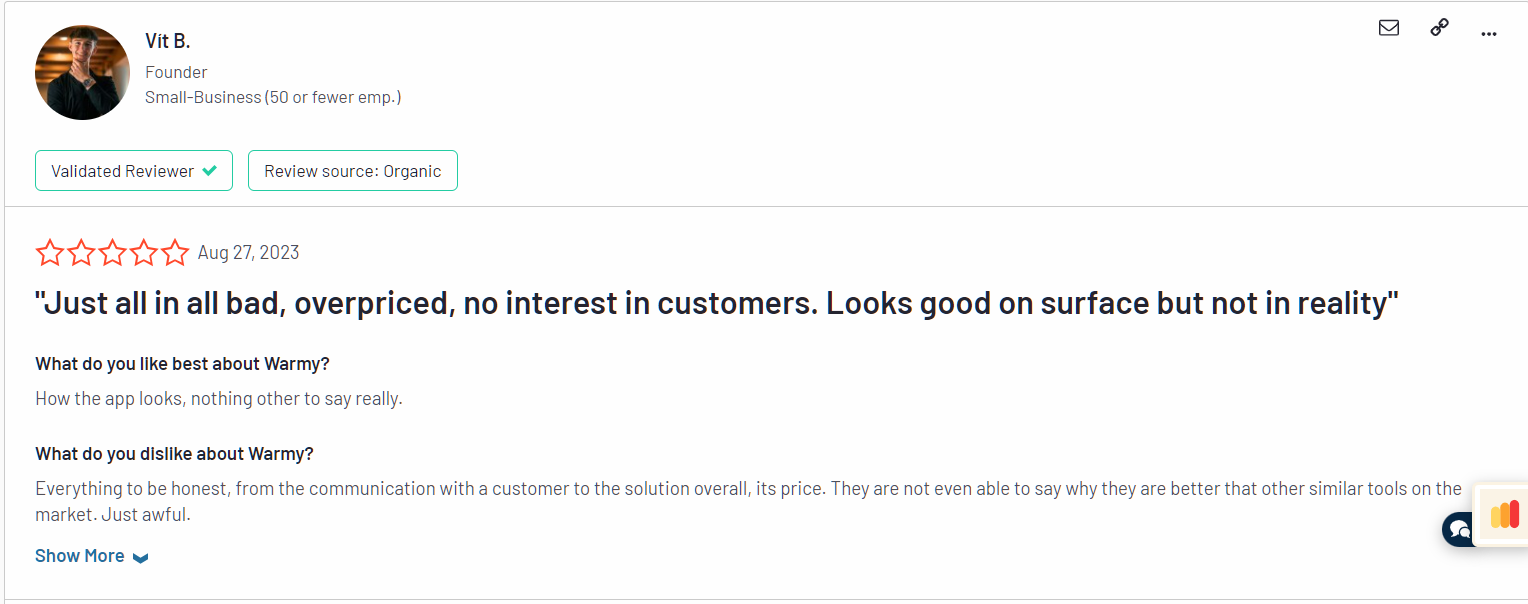Screen dimensions: 1528x604
Task: Click the review date Aug 27, 2023
Action: (x=248, y=253)
